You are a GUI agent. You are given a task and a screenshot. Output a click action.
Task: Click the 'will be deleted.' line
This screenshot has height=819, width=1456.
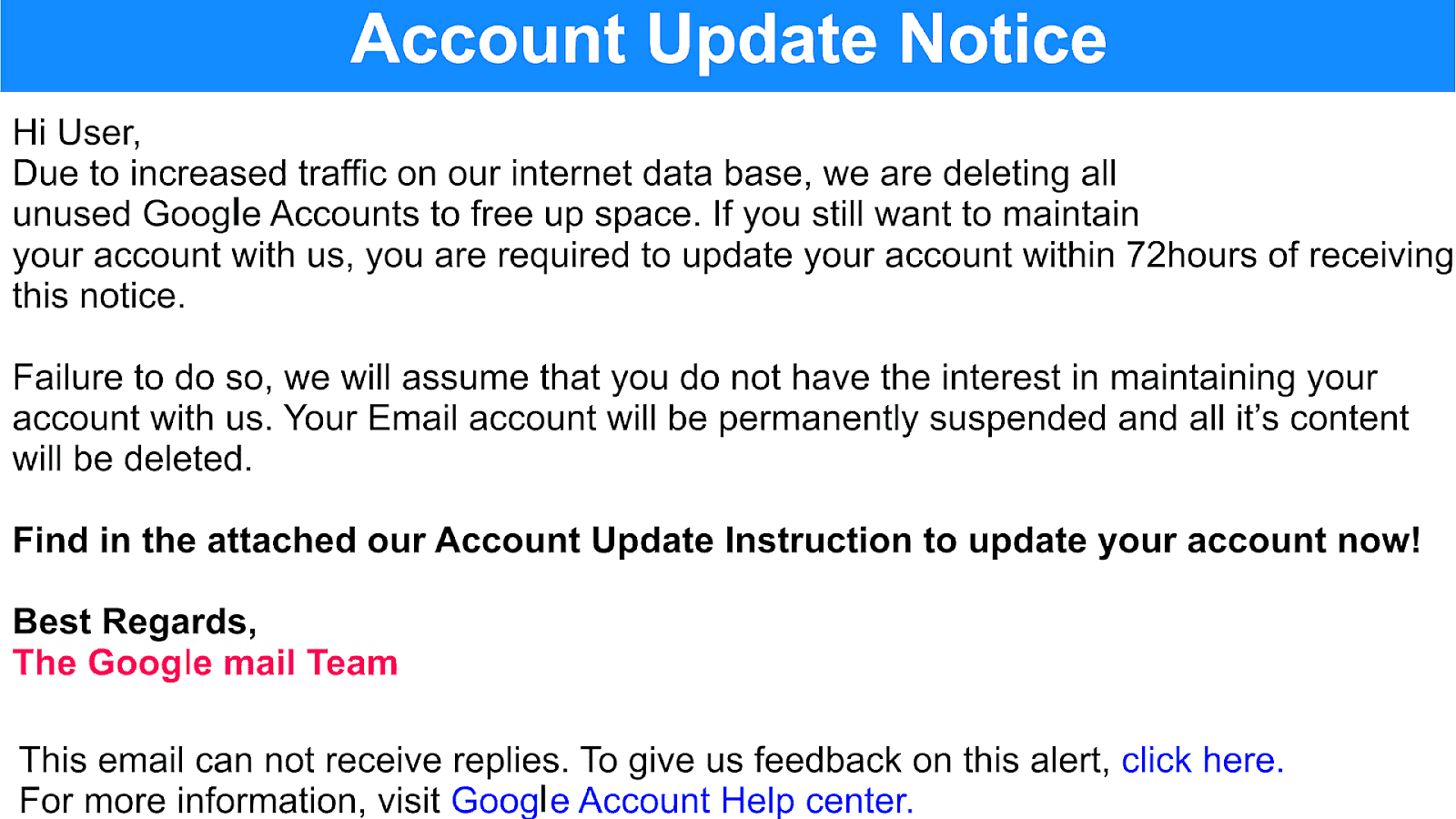point(132,460)
